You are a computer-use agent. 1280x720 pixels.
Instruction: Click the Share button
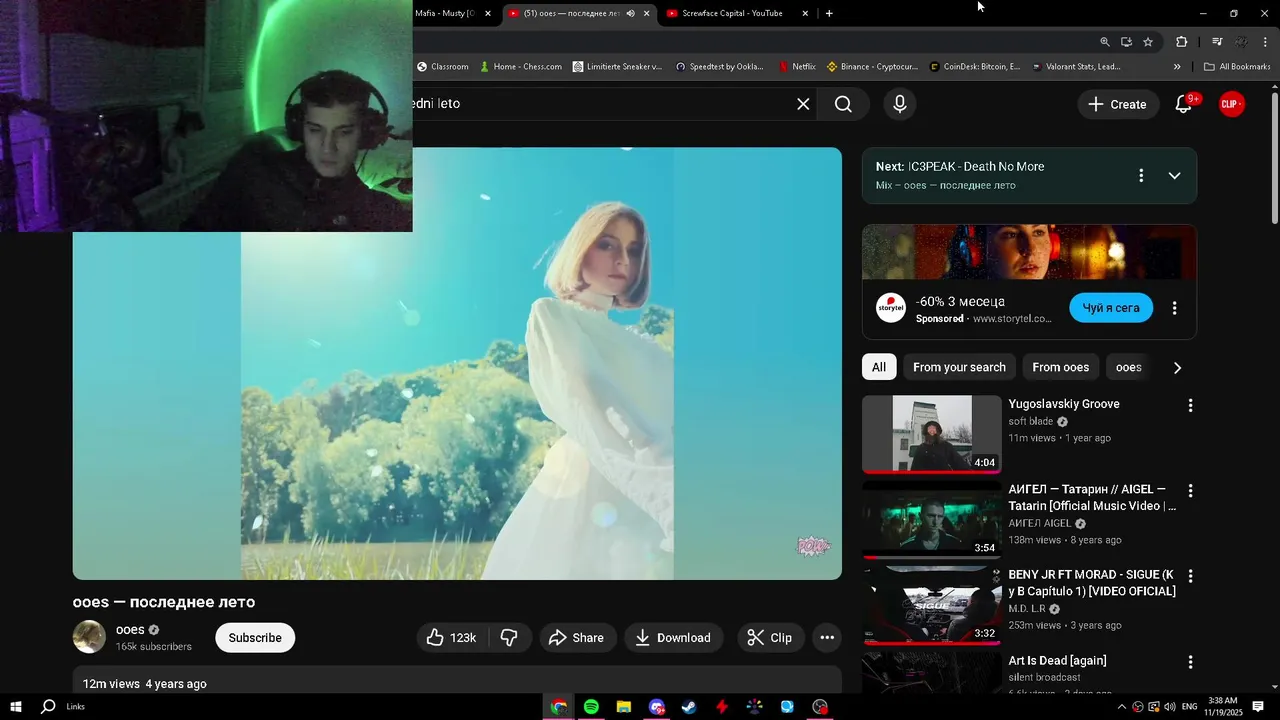tap(576, 638)
